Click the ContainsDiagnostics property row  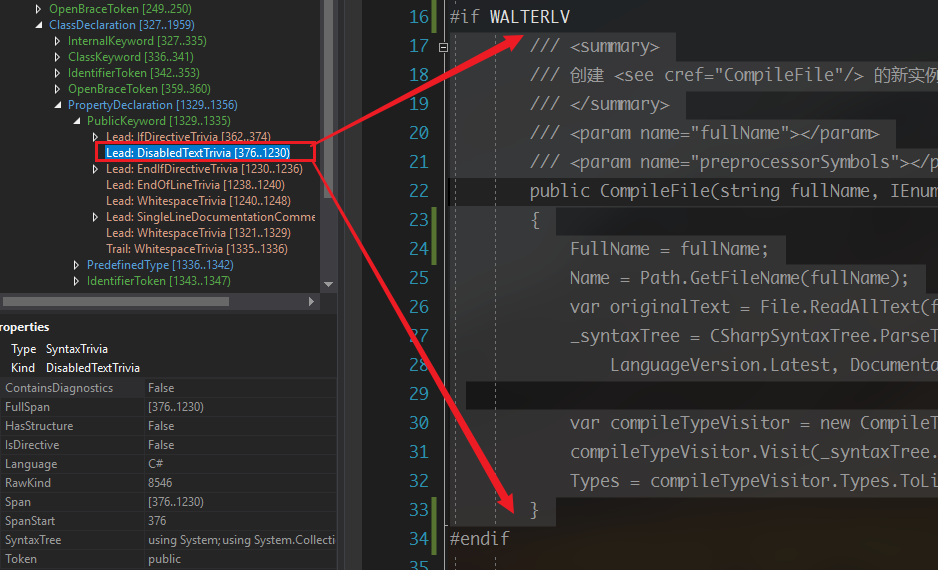click(x=169, y=388)
